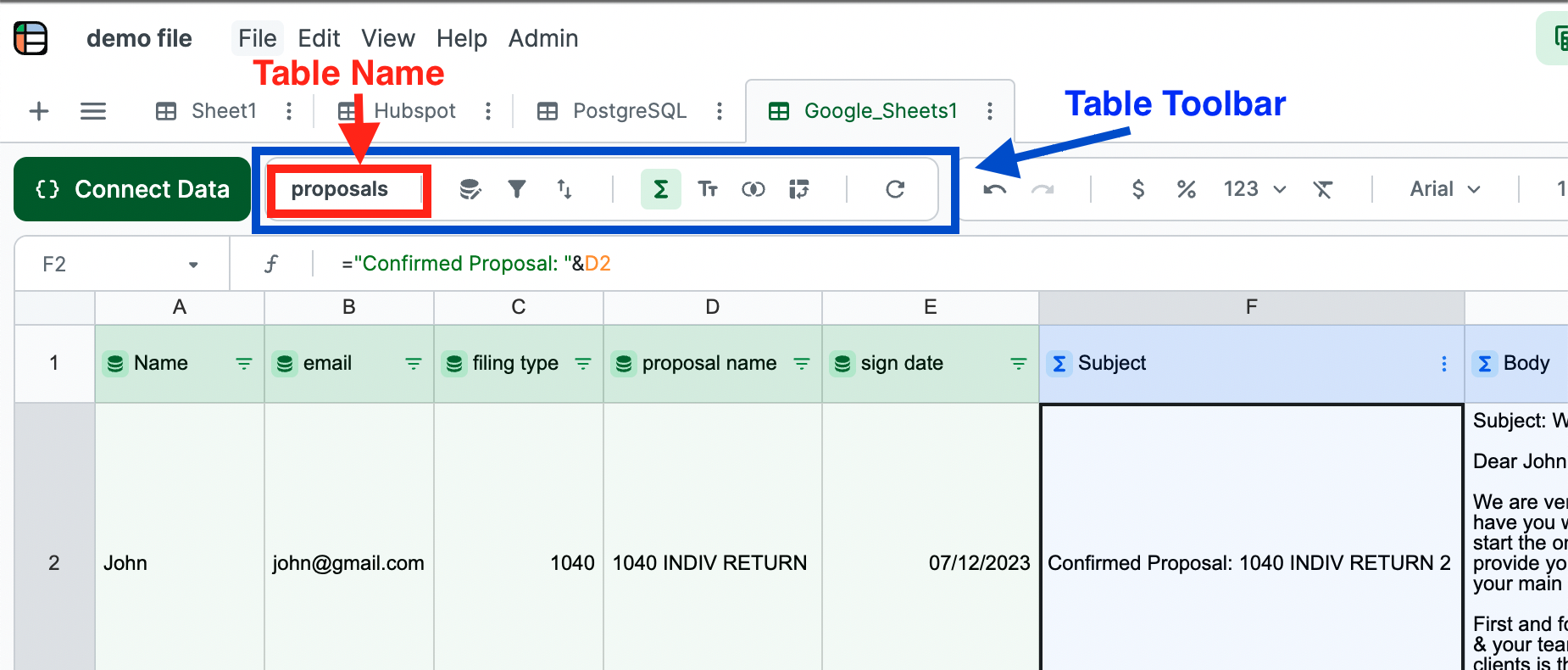This screenshot has height=670, width=1568.
Task: Clear formatting with crossed T icon
Action: pos(1322,188)
